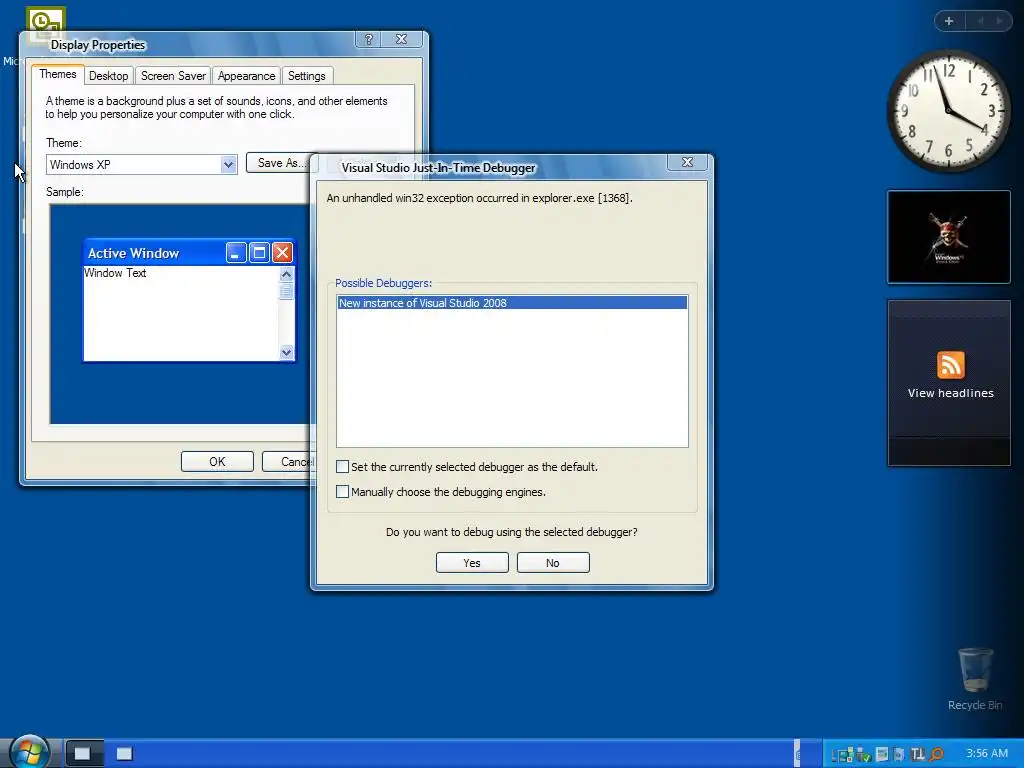Click the TL tray icon
The height and width of the screenshot is (768, 1024).
(x=918, y=754)
